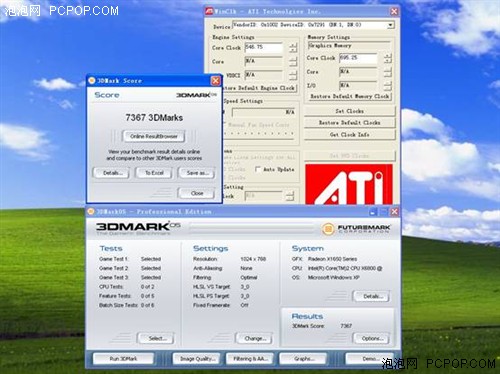
Task: Click Restore Default Clocks button in WinClk
Action: pos(349,123)
